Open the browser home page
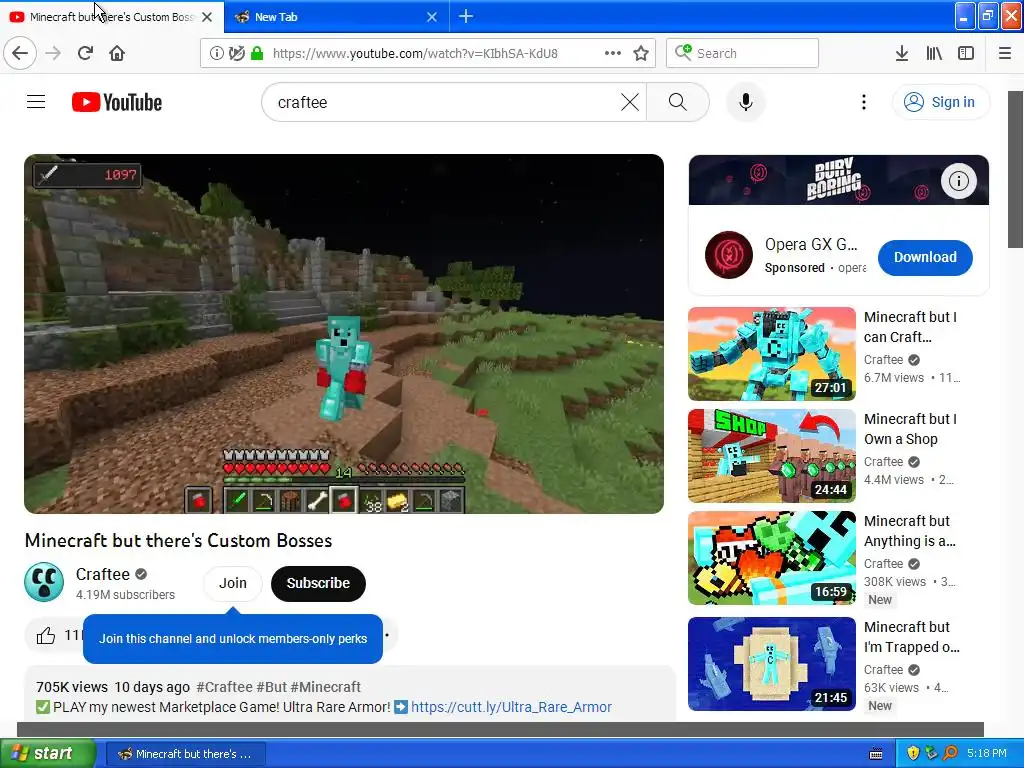 point(117,54)
